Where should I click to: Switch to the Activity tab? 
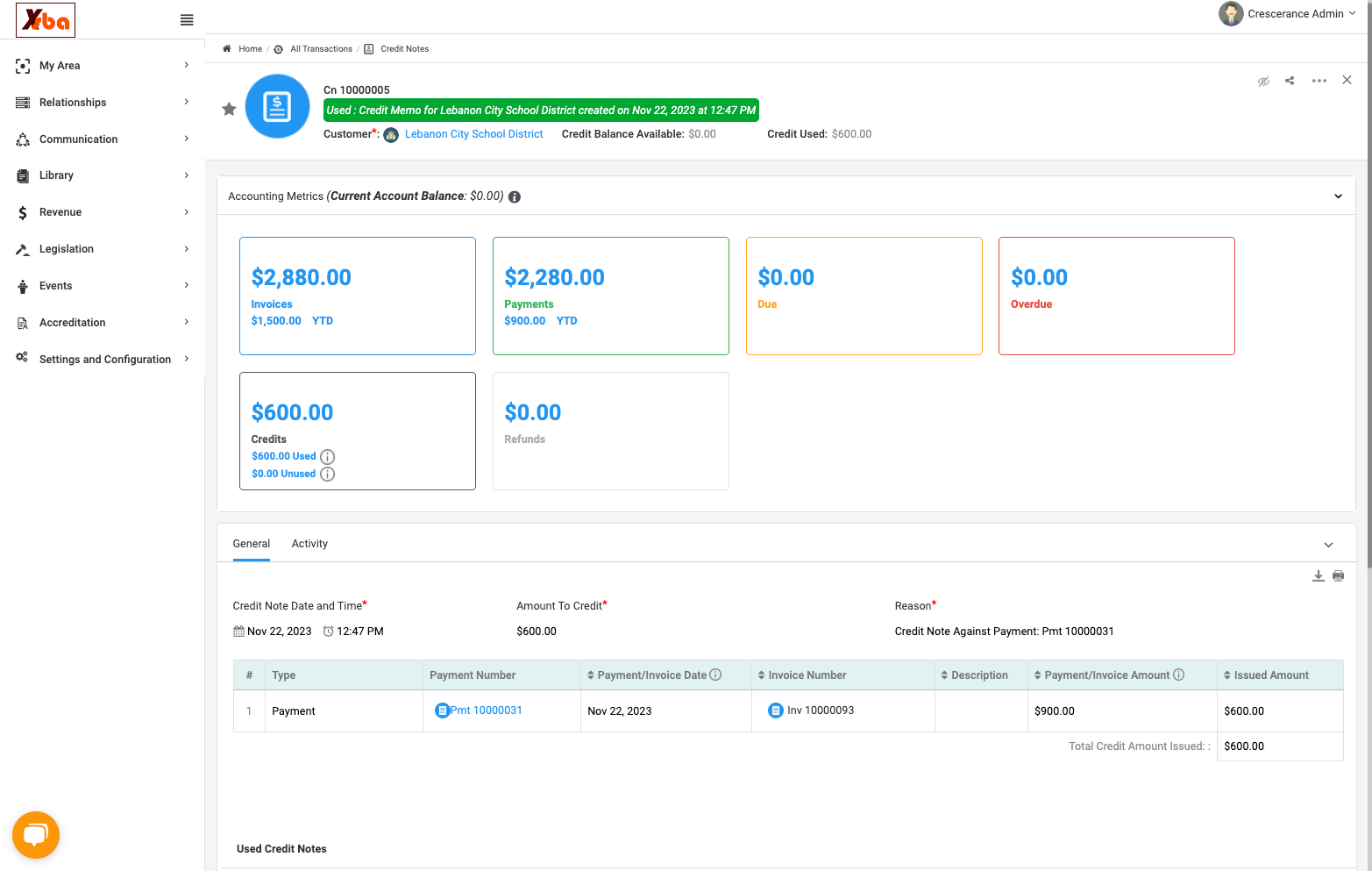click(x=309, y=544)
